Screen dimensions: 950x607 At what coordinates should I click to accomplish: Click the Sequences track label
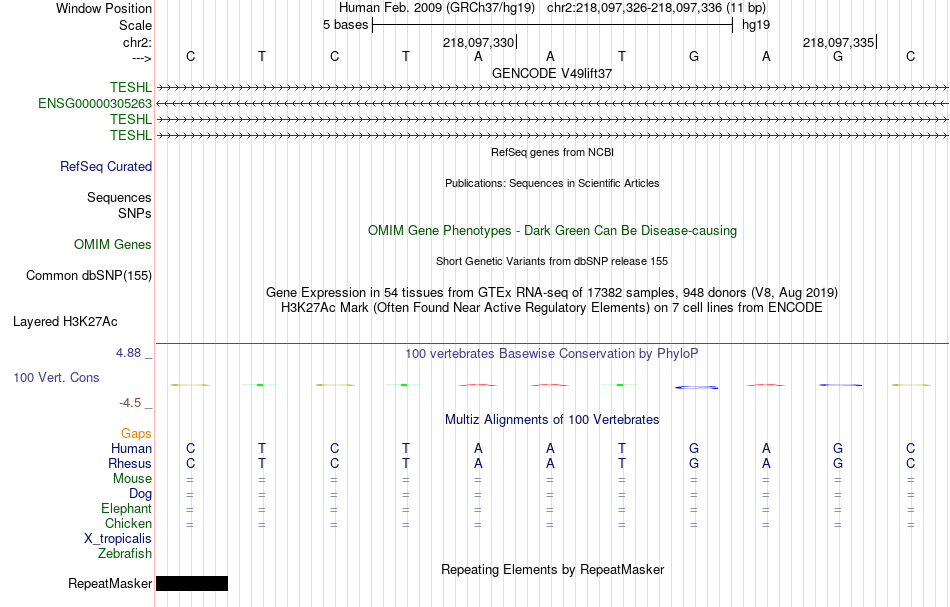click(119, 197)
